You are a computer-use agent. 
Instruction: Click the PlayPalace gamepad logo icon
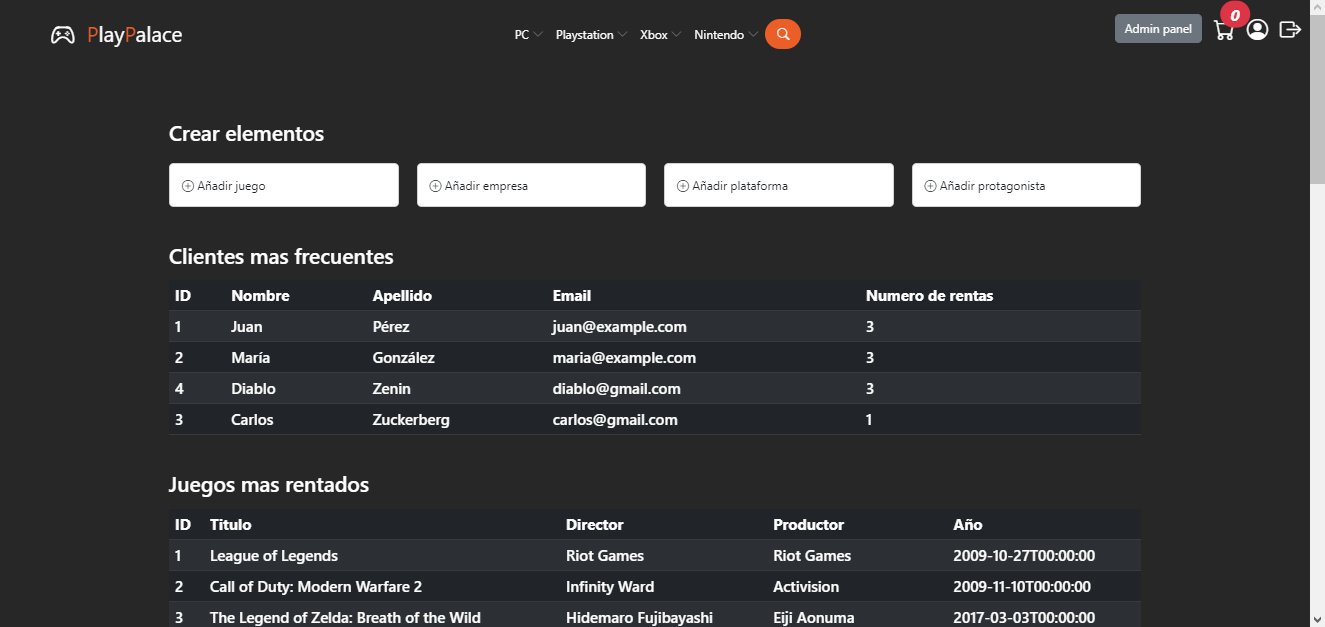pyautogui.click(x=63, y=35)
